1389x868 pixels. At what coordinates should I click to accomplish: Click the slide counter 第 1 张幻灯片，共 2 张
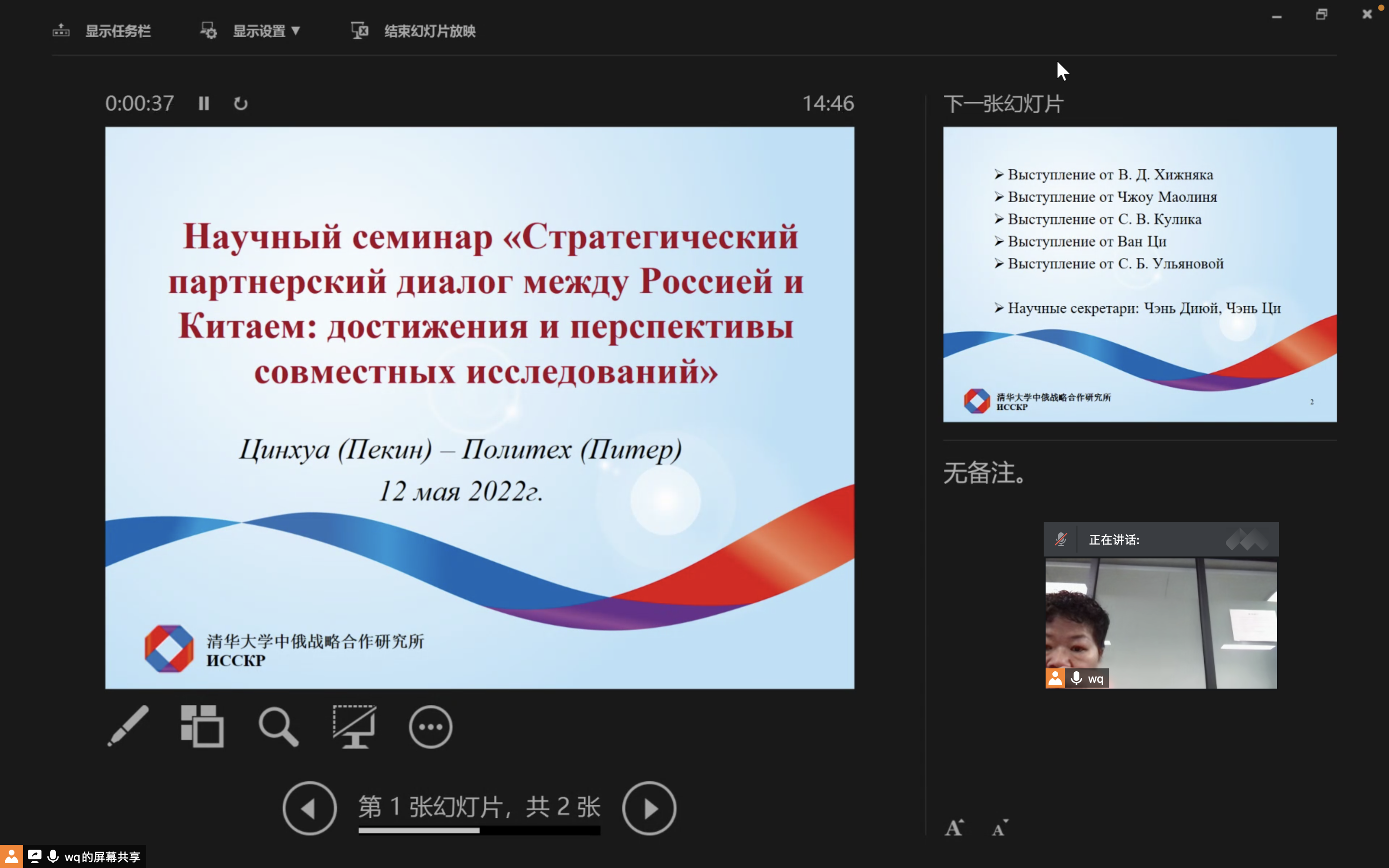[479, 807]
